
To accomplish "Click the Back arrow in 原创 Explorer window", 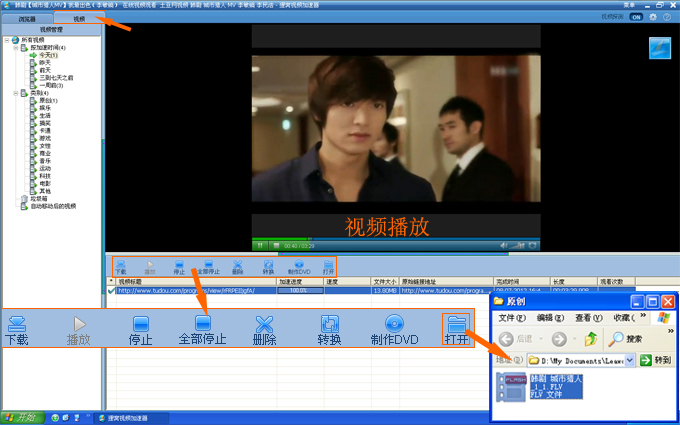I will 506,339.
